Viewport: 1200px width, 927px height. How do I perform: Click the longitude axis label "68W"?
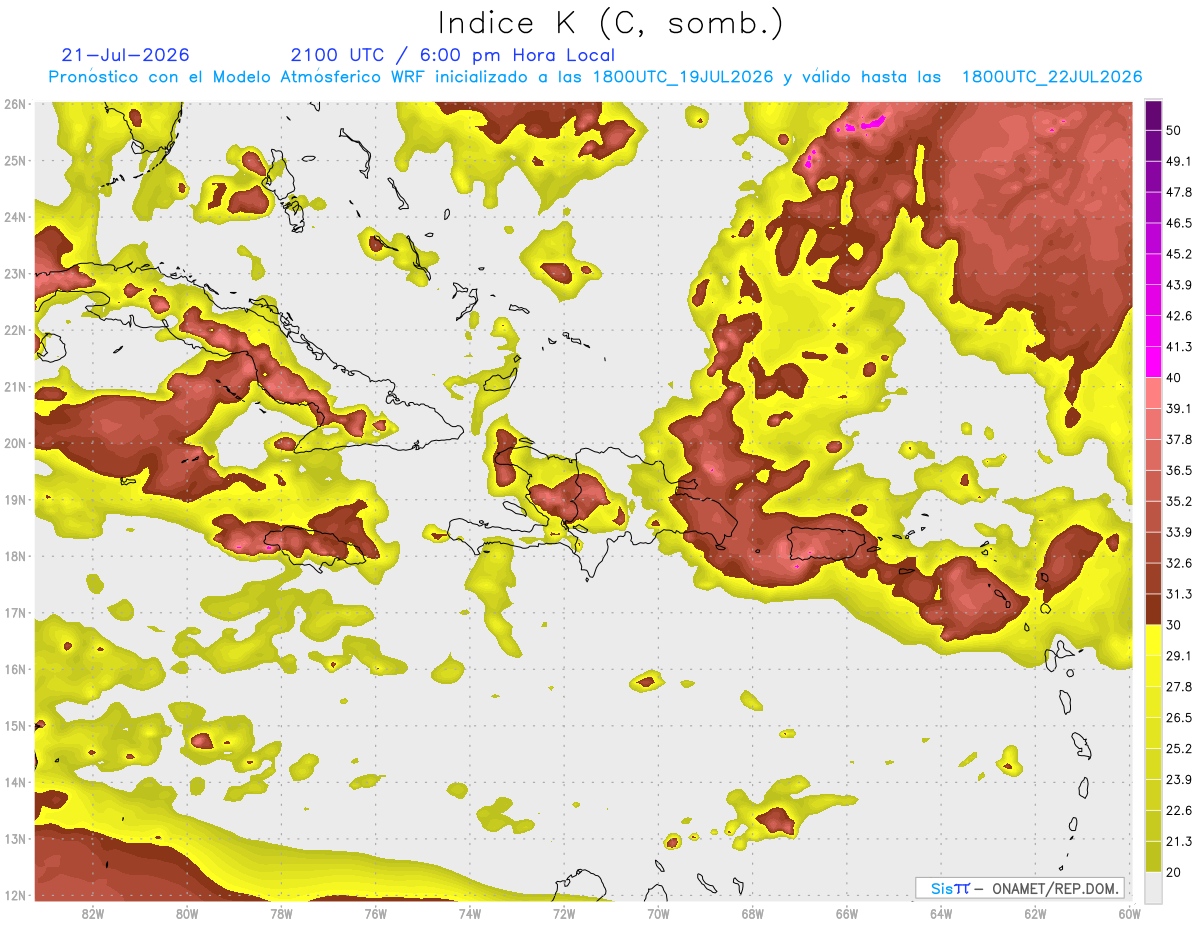tap(753, 914)
